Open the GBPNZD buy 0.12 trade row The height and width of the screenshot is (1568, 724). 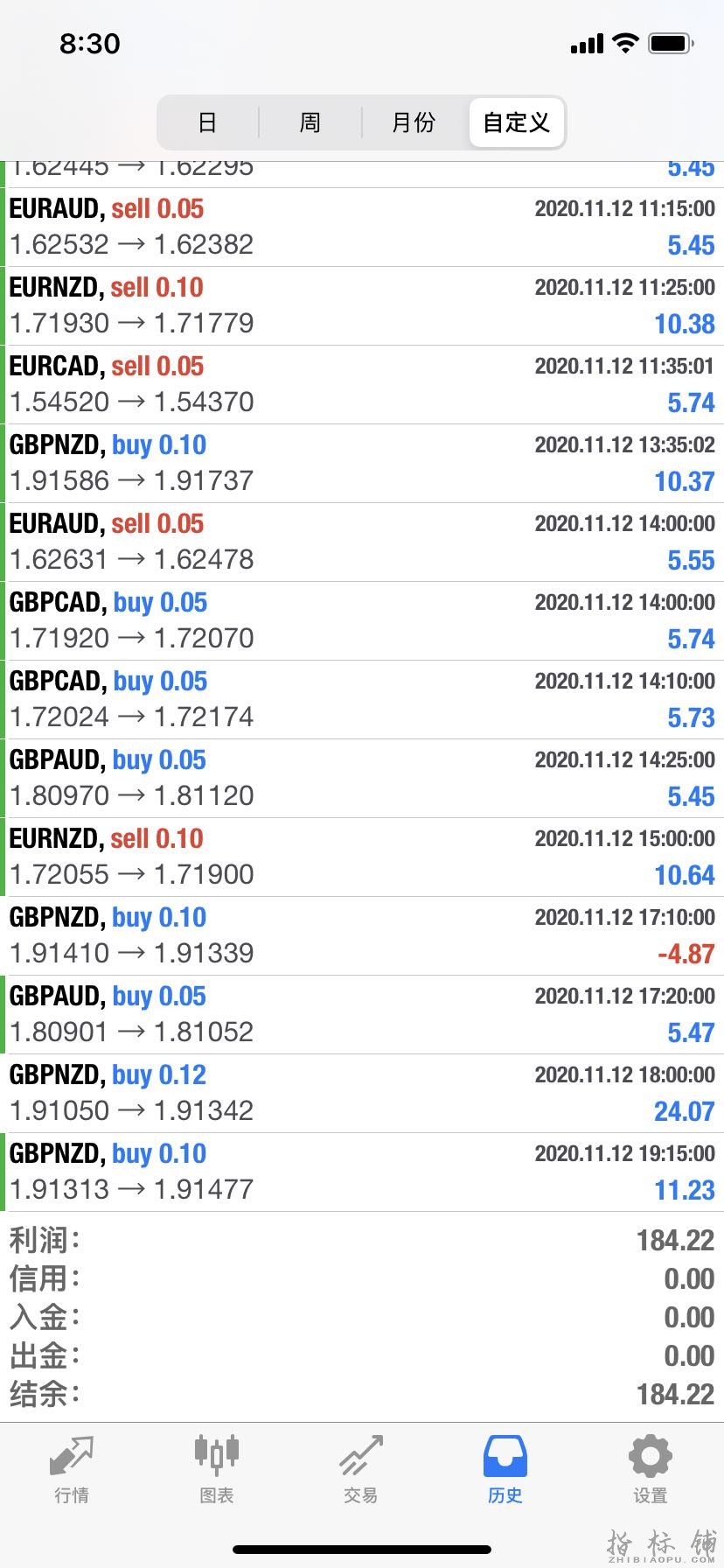362,1094
